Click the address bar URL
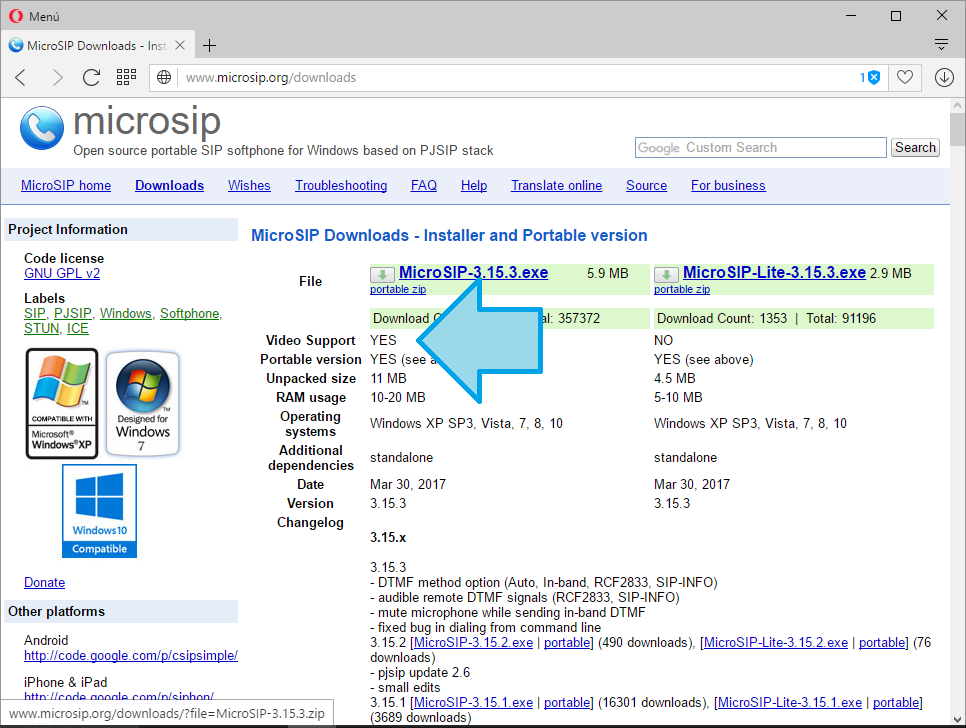966x728 pixels. 271,78
